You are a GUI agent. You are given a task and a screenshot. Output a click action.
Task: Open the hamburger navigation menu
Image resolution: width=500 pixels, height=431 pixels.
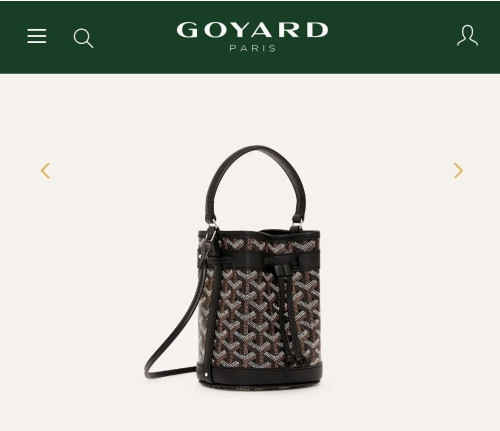coord(37,36)
